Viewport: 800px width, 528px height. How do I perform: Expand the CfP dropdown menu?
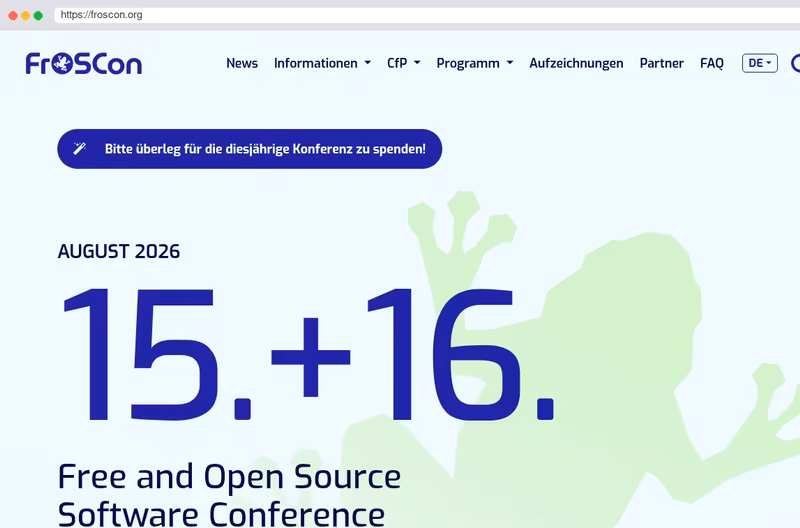pos(404,63)
